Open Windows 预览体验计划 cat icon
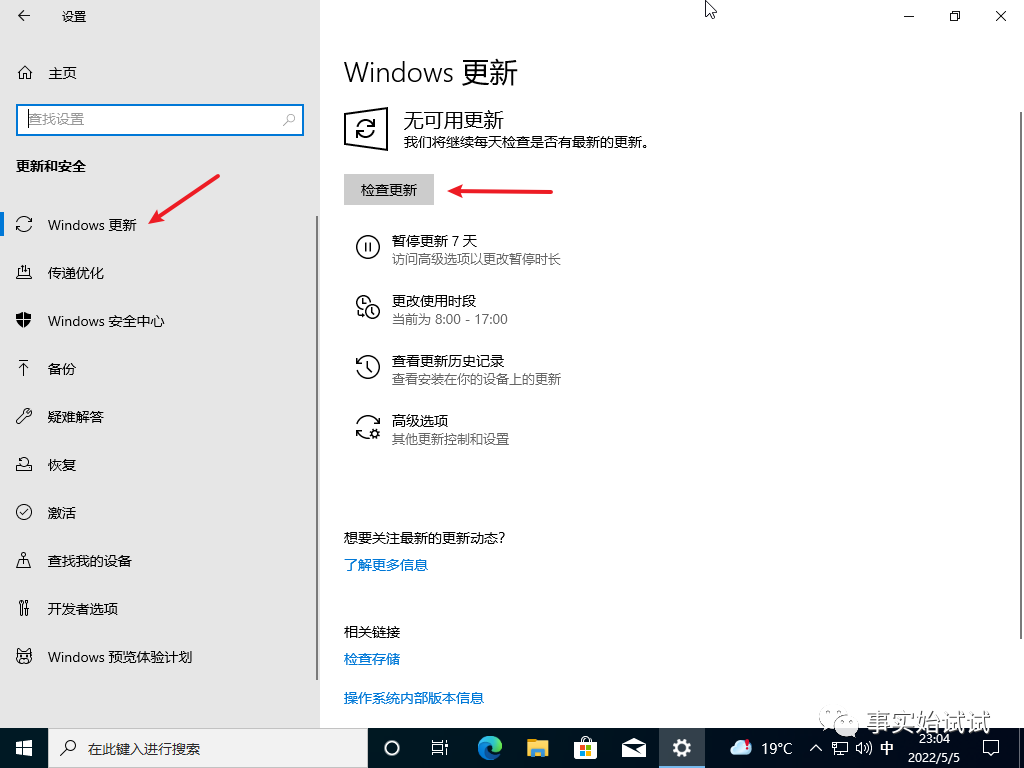The image size is (1024, 768). pyautogui.click(x=24, y=656)
